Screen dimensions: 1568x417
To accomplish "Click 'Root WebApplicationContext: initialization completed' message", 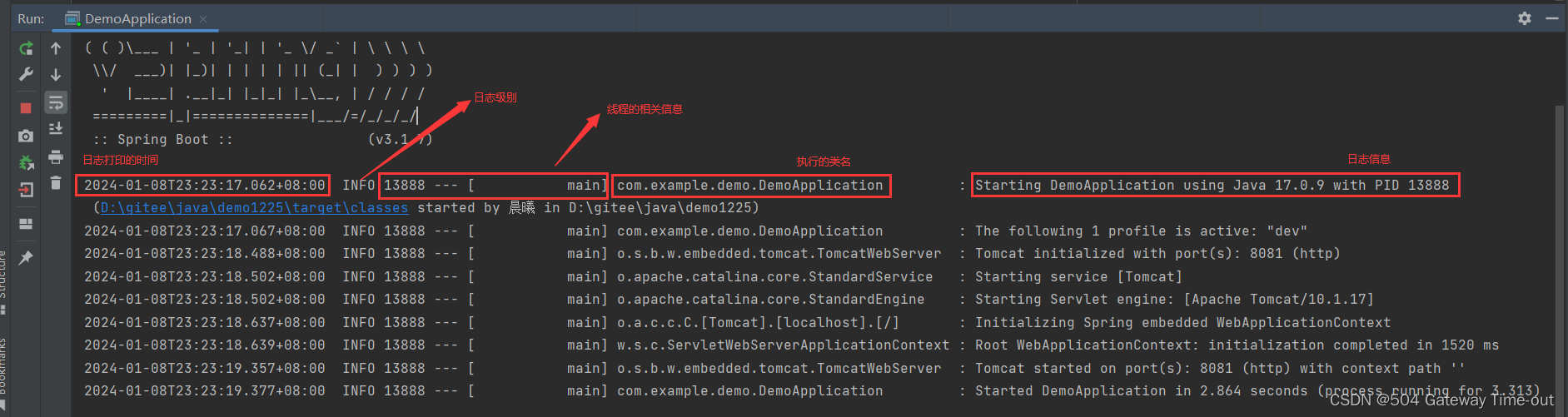I will coord(1237,345).
